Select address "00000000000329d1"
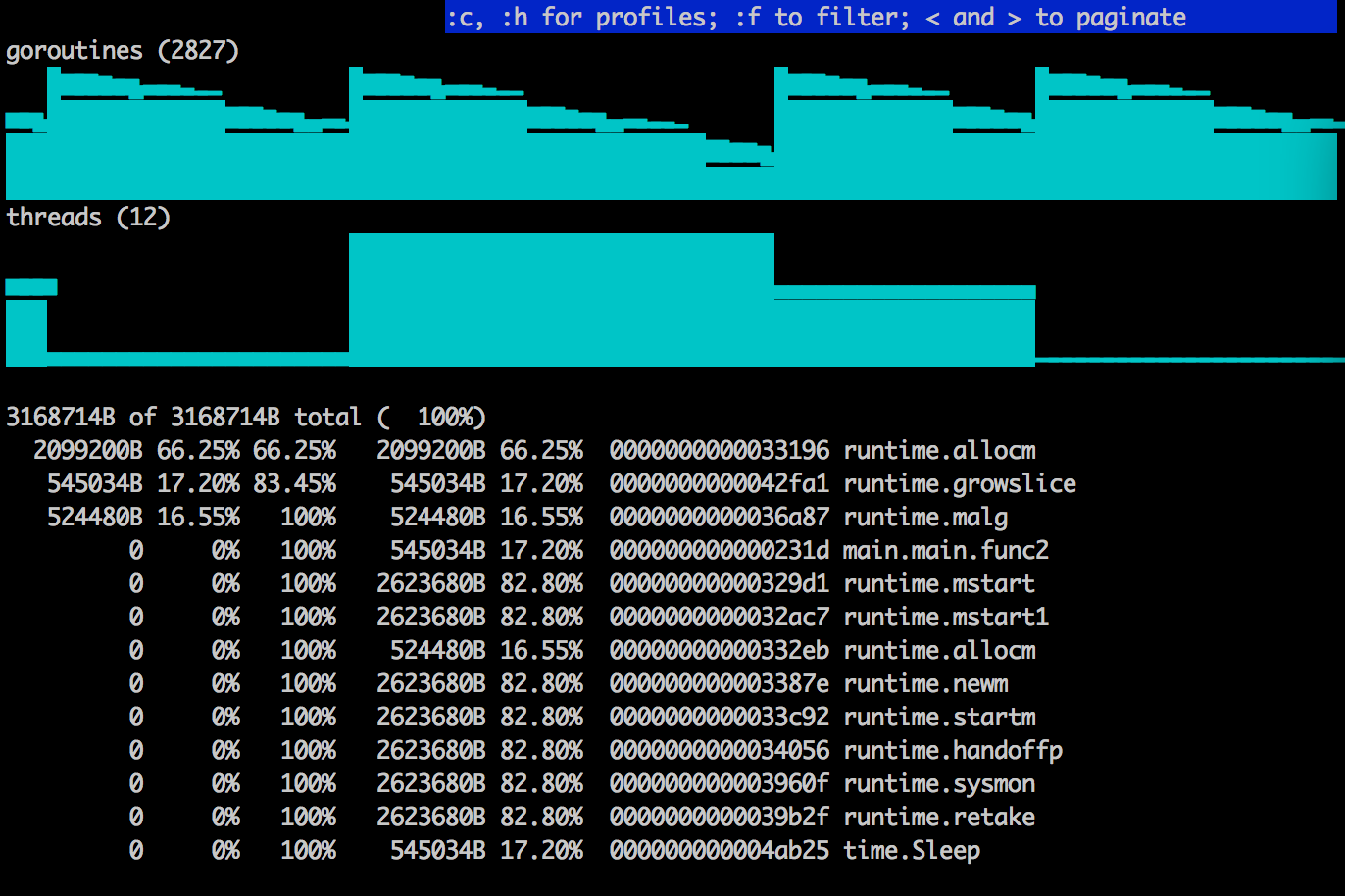Viewport: 1345px width, 896px height. [720, 583]
